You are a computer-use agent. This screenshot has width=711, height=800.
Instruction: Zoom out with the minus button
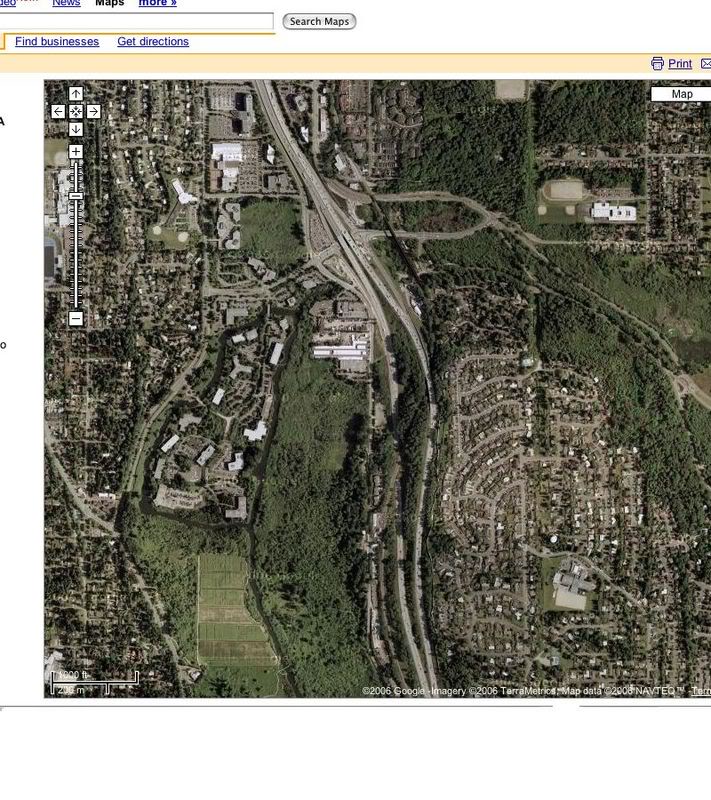point(76,319)
